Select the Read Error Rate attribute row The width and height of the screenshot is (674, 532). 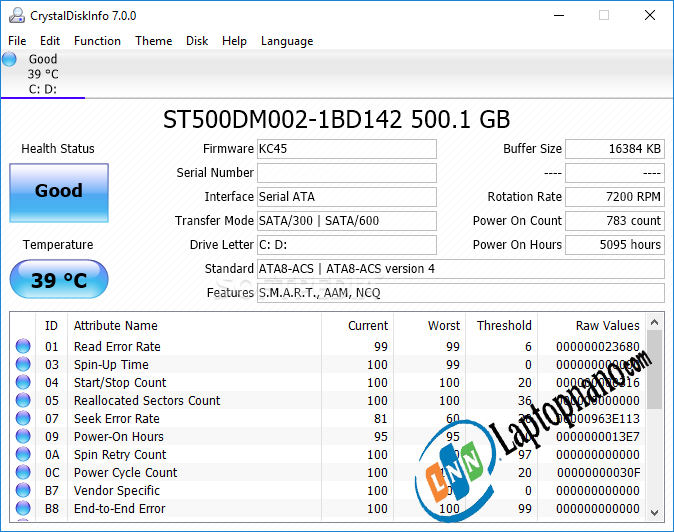328,346
